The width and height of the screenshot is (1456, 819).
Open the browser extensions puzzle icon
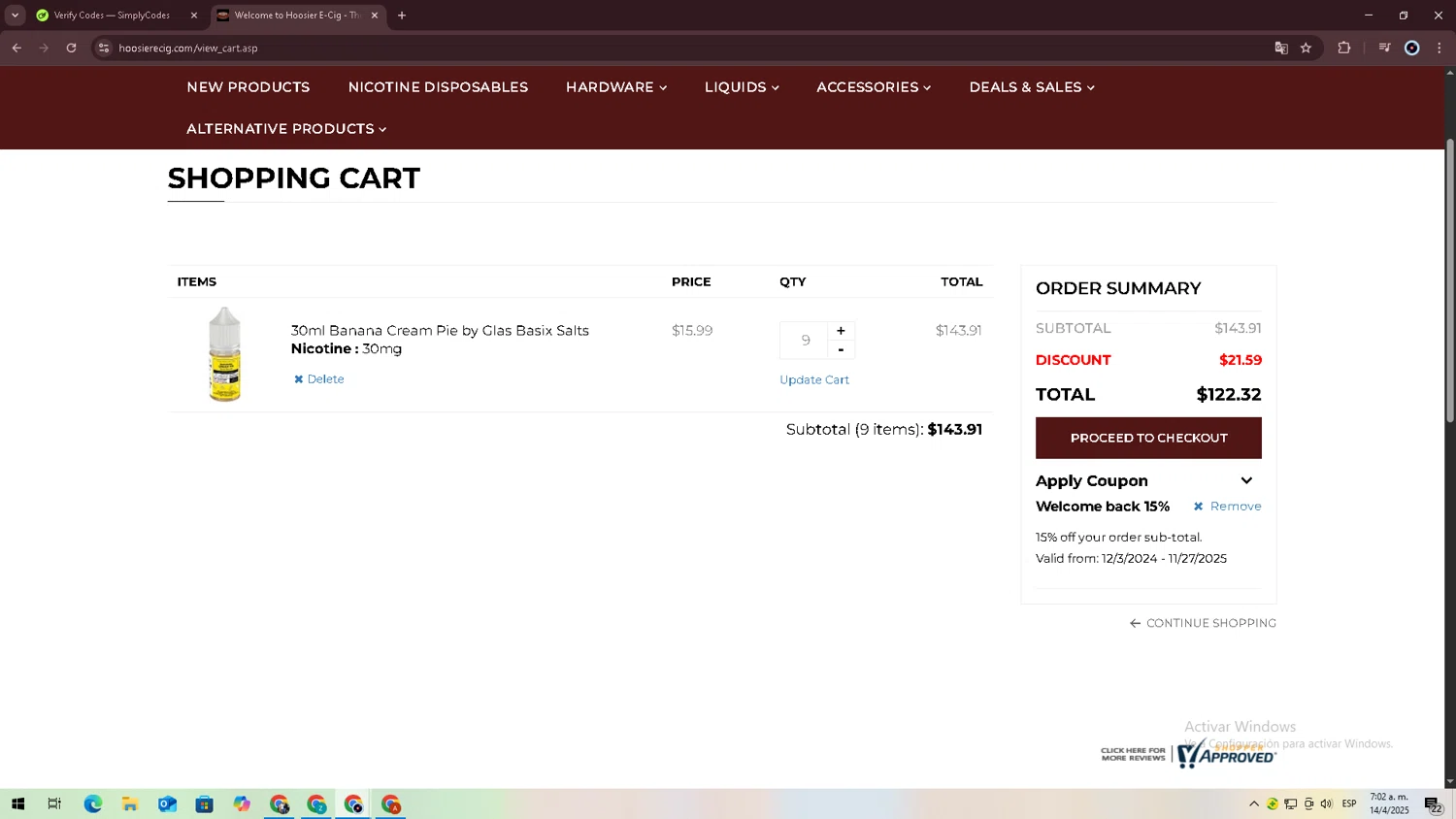[1343, 48]
